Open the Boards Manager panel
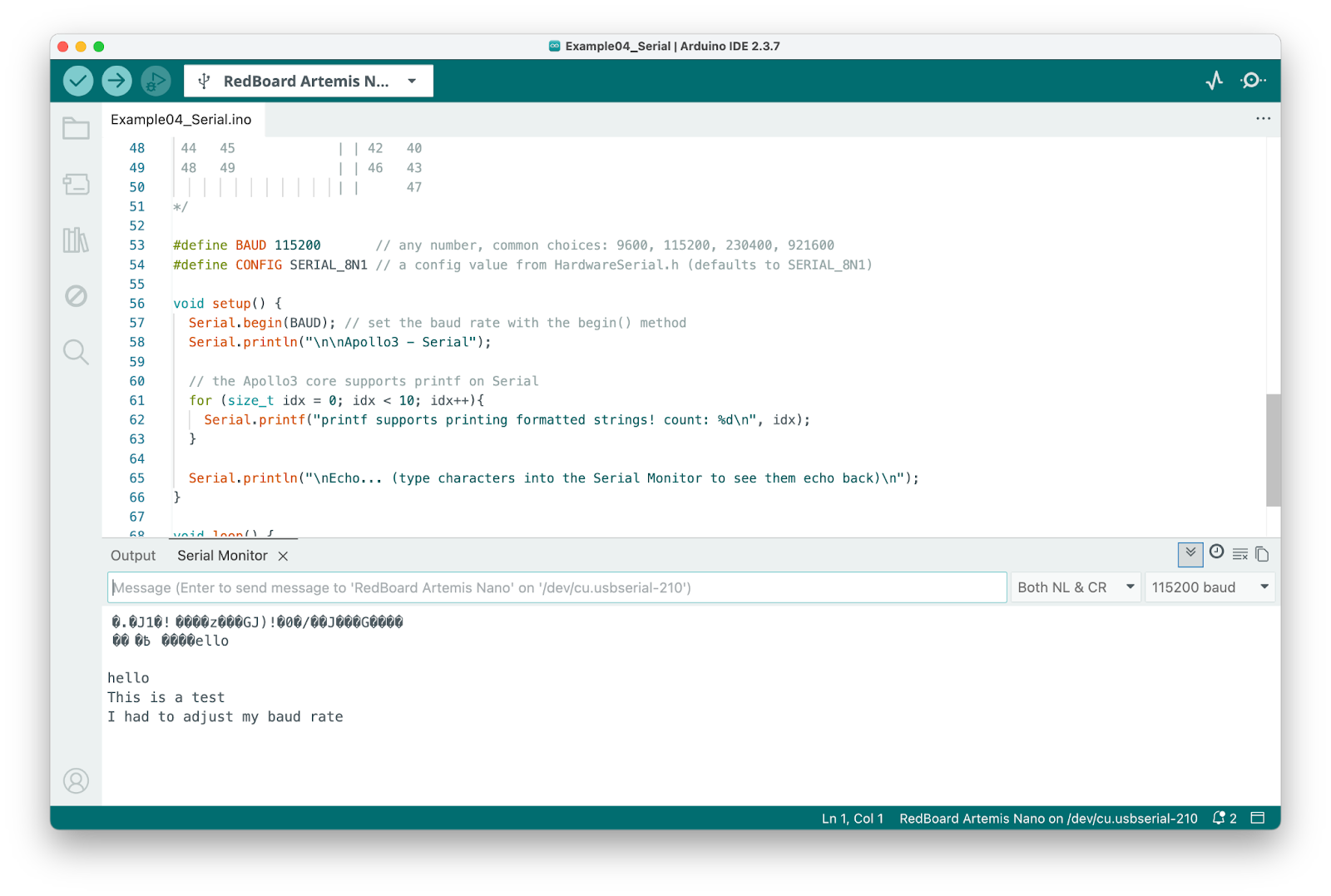 (76, 185)
